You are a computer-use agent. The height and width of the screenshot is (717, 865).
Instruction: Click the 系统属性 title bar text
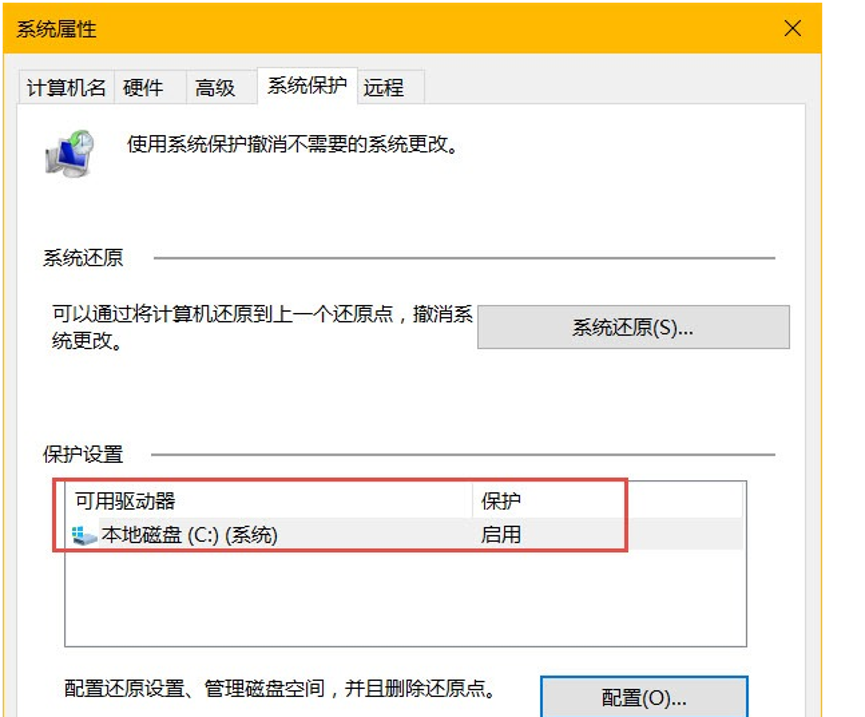pos(57,29)
